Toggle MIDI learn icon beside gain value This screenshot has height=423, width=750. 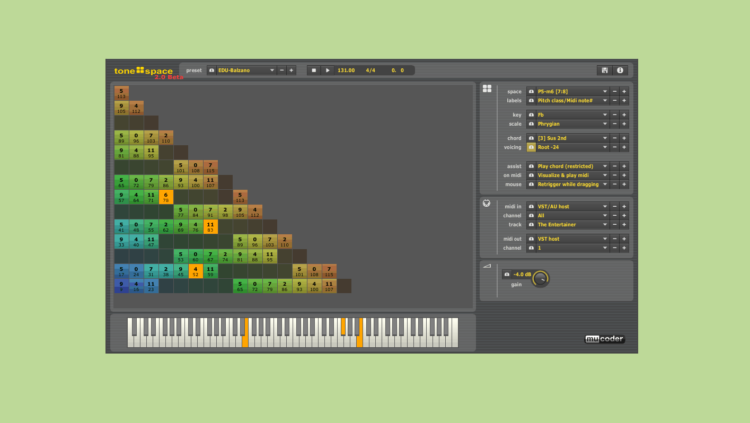pyautogui.click(x=507, y=274)
